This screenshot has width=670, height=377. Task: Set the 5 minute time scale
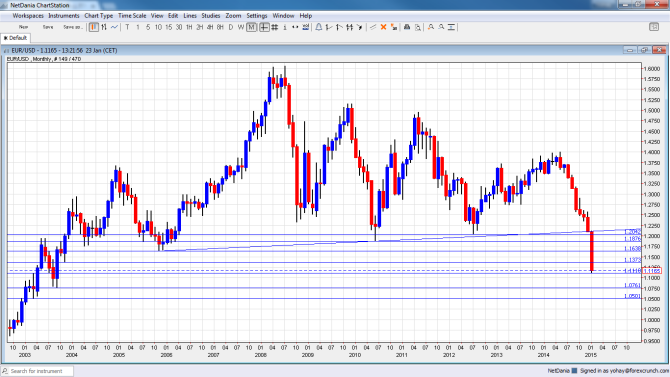coord(148,27)
